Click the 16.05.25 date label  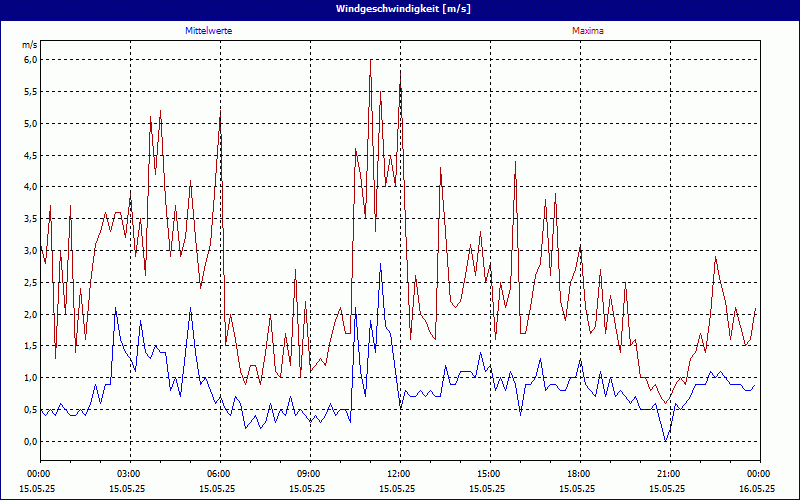(758, 489)
